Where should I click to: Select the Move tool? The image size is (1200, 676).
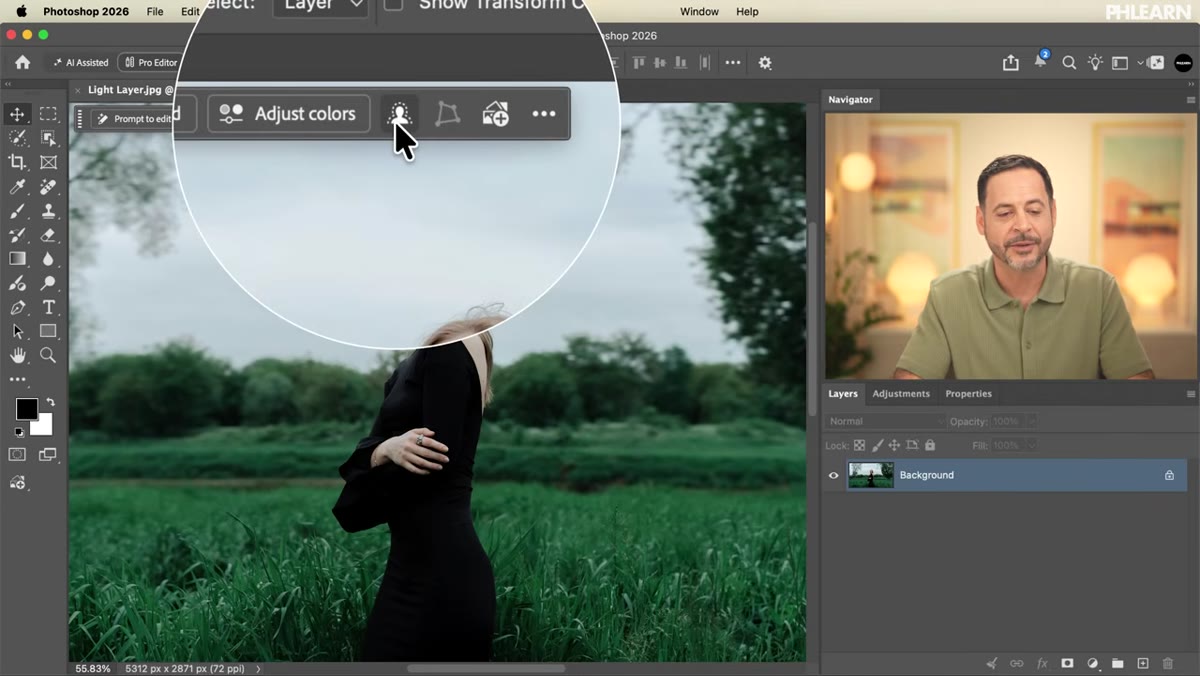[17, 114]
